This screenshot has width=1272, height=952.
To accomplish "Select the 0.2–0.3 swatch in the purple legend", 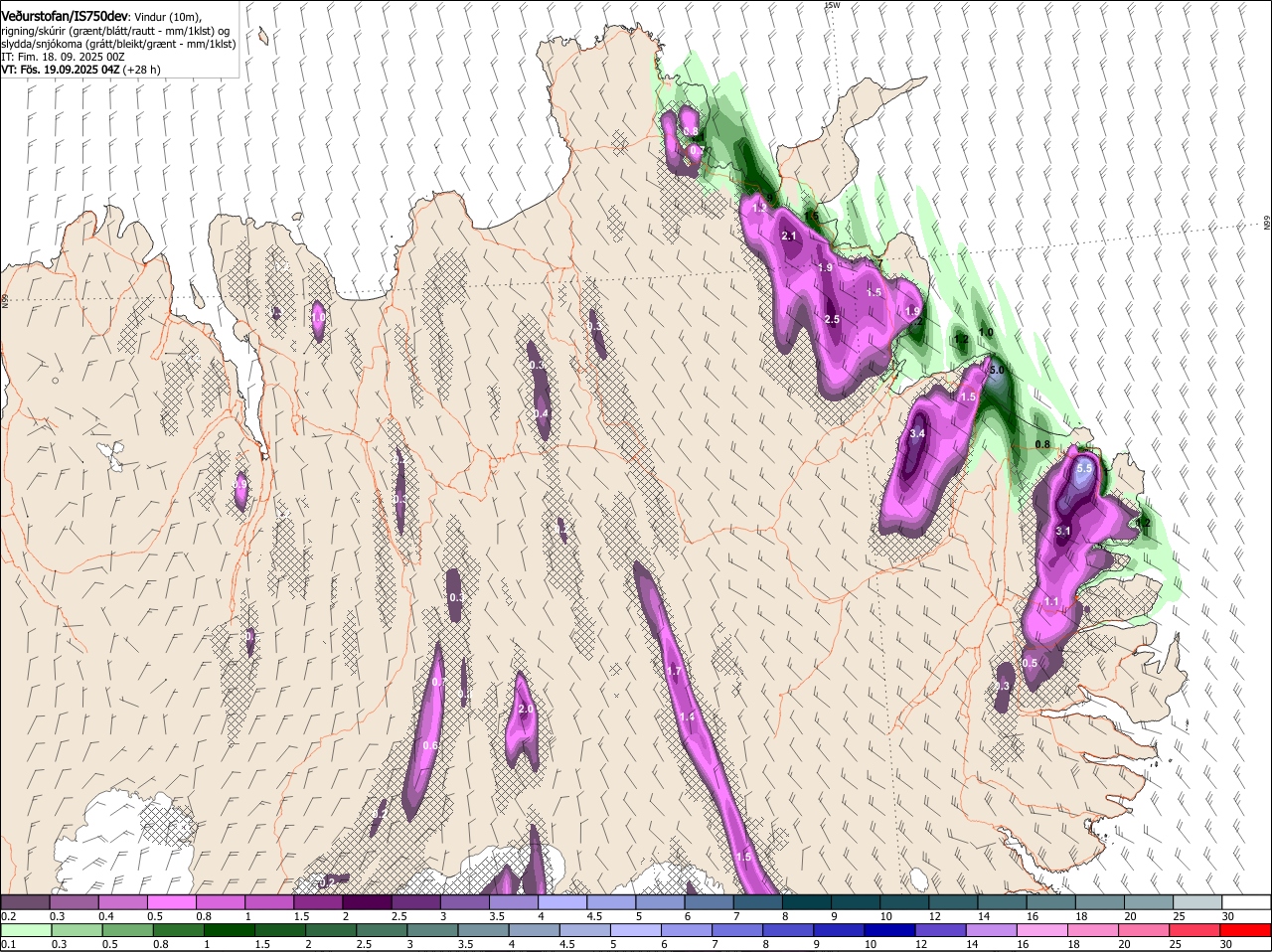I will (x=25, y=902).
